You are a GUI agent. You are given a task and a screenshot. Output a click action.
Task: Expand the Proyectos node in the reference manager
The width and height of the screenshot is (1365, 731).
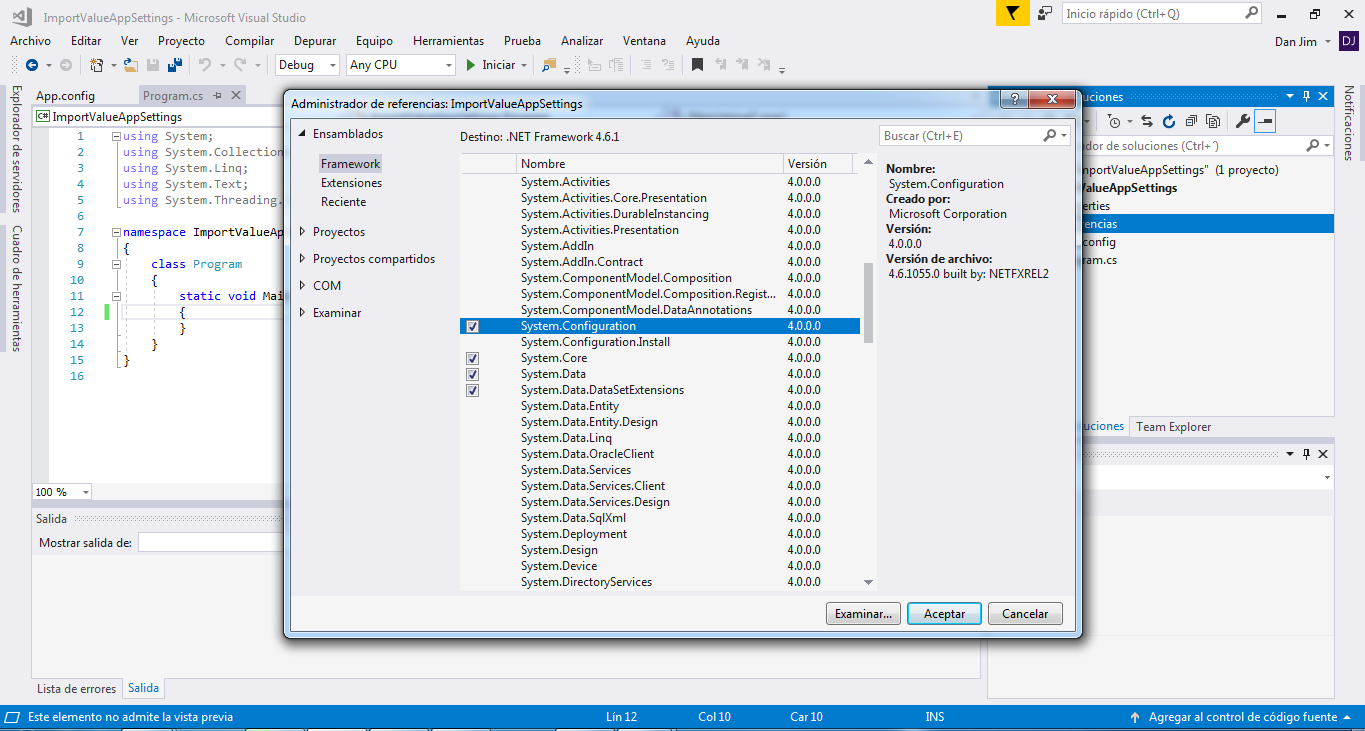point(304,232)
